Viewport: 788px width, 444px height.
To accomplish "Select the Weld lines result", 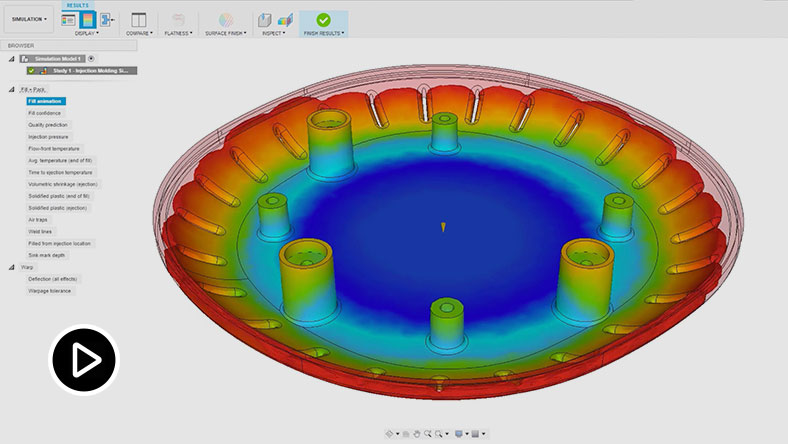I will click(x=41, y=231).
